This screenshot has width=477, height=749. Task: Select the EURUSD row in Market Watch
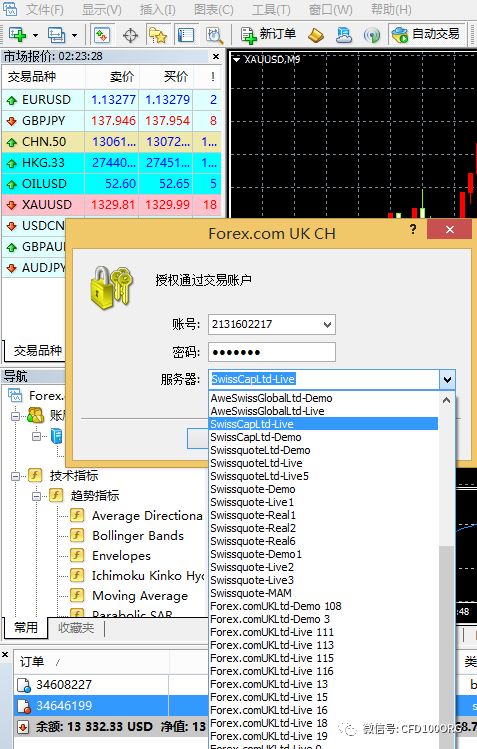click(112, 100)
